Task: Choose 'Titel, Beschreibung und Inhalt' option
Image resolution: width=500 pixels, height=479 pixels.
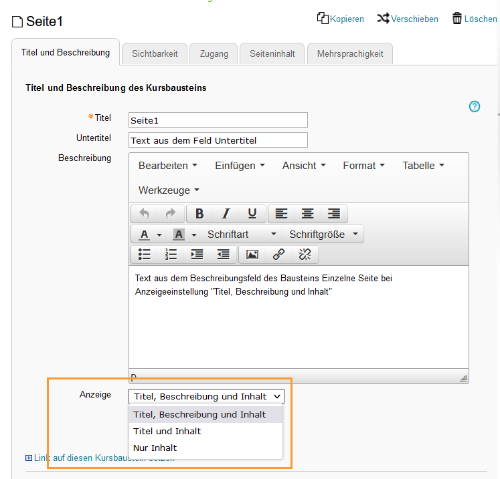Action: pyautogui.click(x=205, y=414)
